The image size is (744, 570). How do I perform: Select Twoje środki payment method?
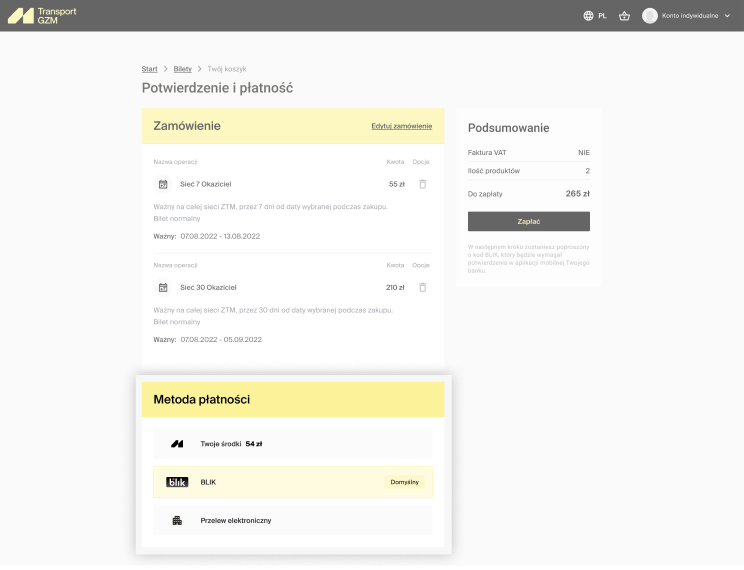coord(292,443)
